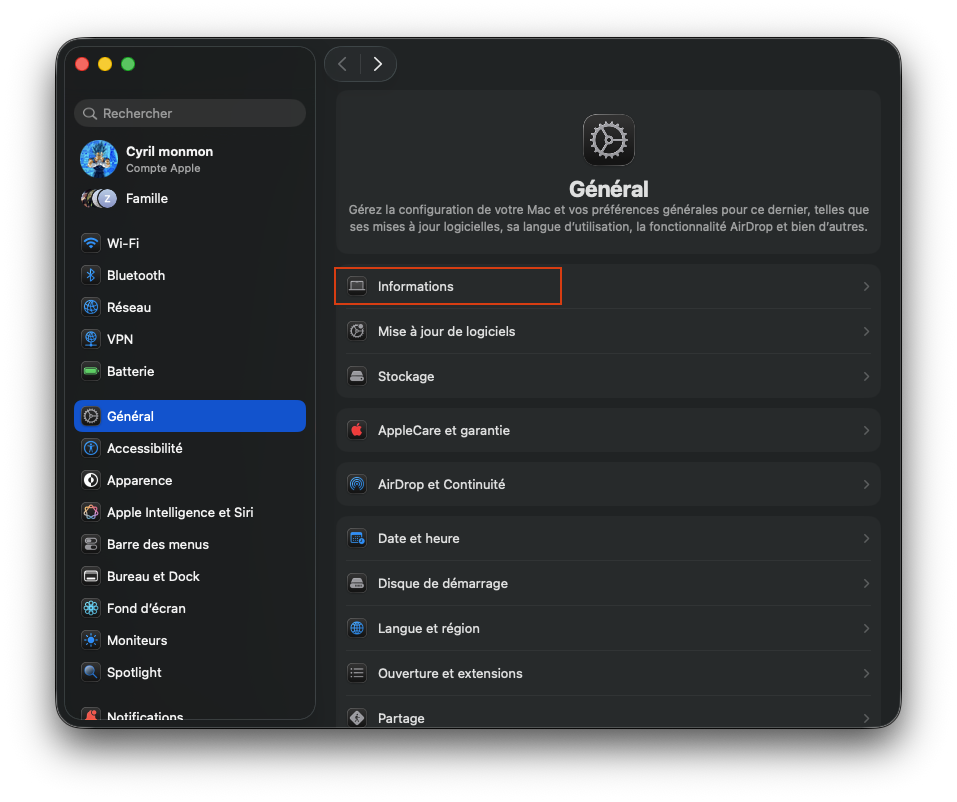Click the Bluetooth icon in sidebar
The image size is (957, 802).
point(91,275)
